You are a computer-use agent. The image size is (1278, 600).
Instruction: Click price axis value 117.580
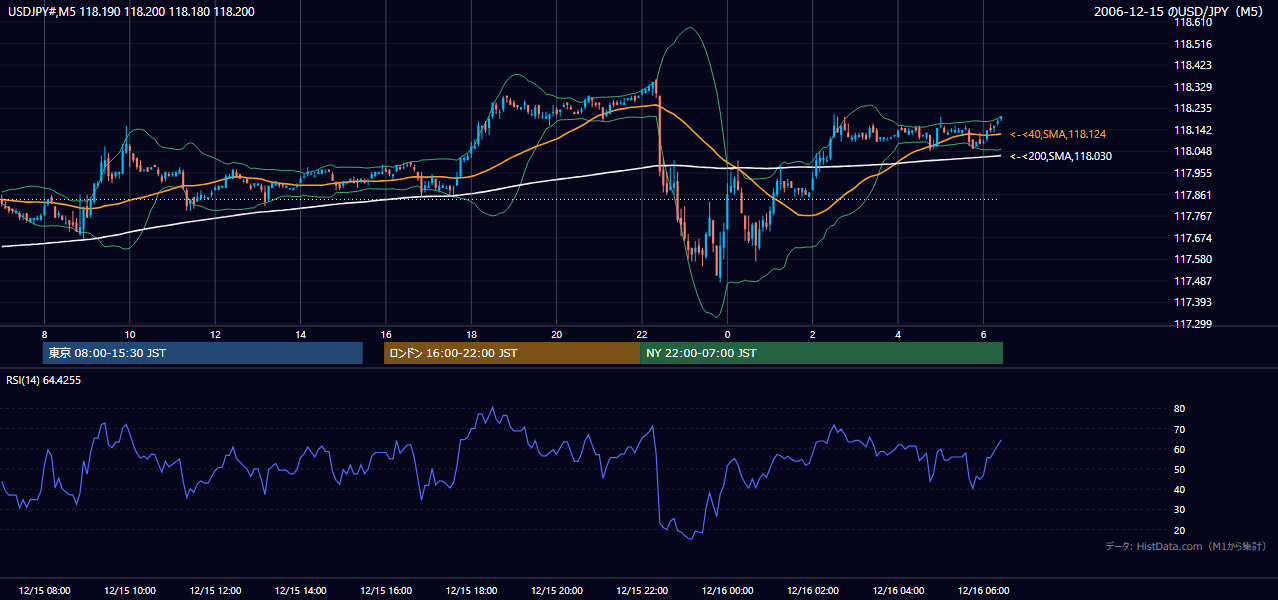point(1192,259)
